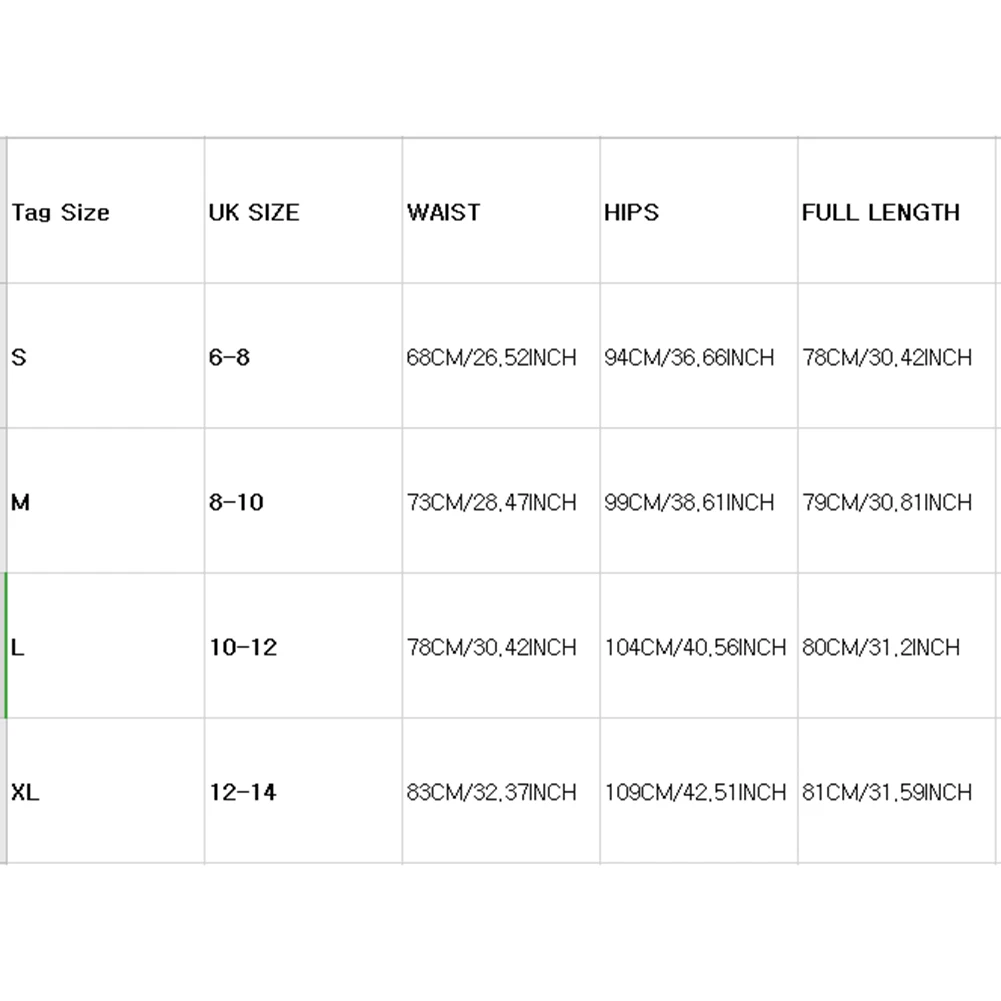Click the UK size 10-12 cell

tap(303, 646)
